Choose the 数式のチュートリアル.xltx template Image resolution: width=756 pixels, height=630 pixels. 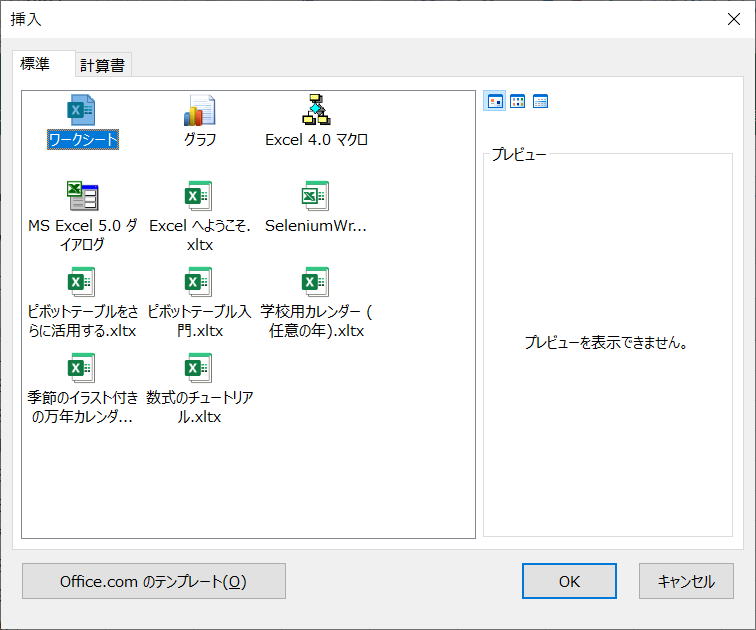click(x=199, y=368)
